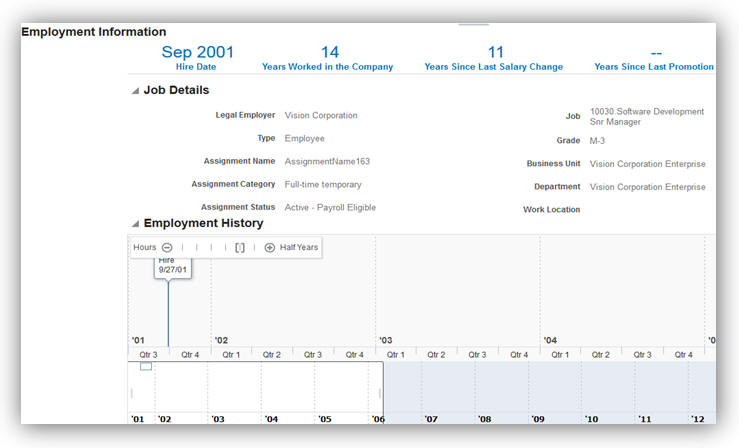Click '04 in the overview timeline
The height and width of the screenshot is (448, 739).
click(x=271, y=419)
